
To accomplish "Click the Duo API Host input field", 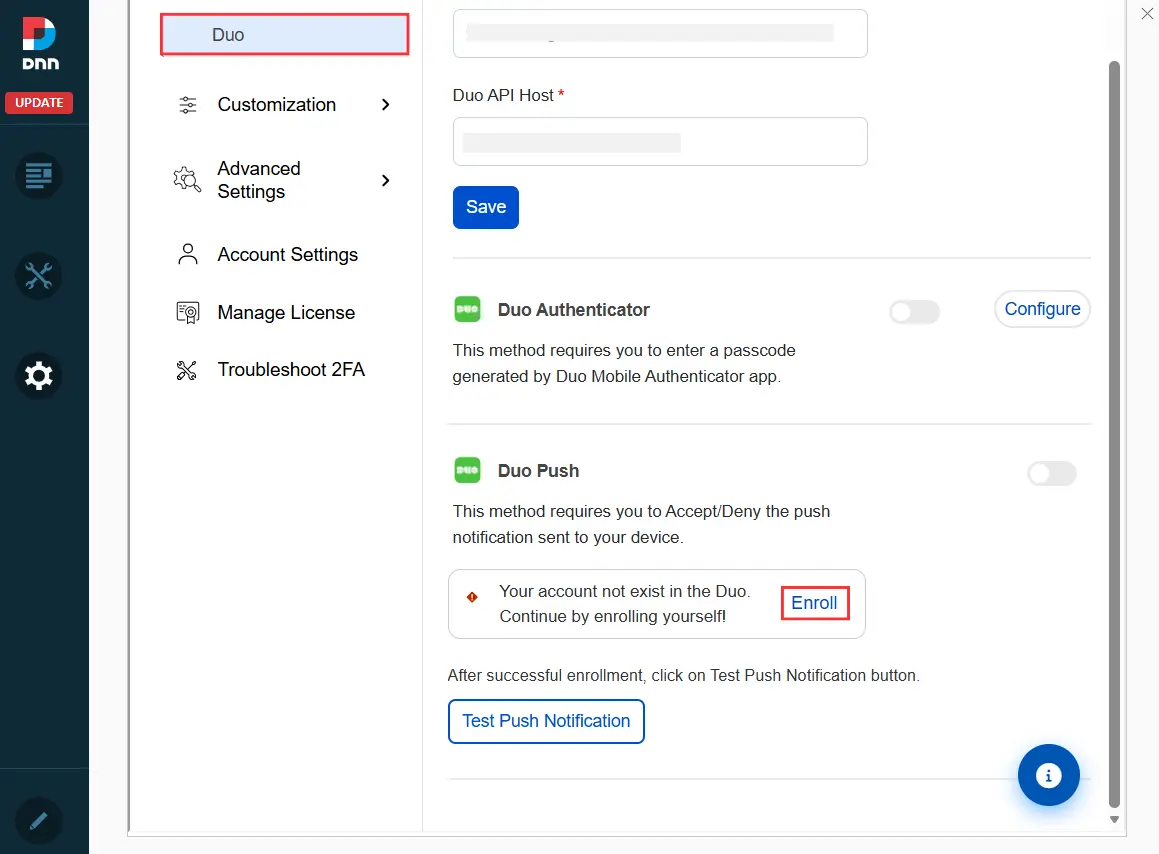I will [x=660, y=141].
